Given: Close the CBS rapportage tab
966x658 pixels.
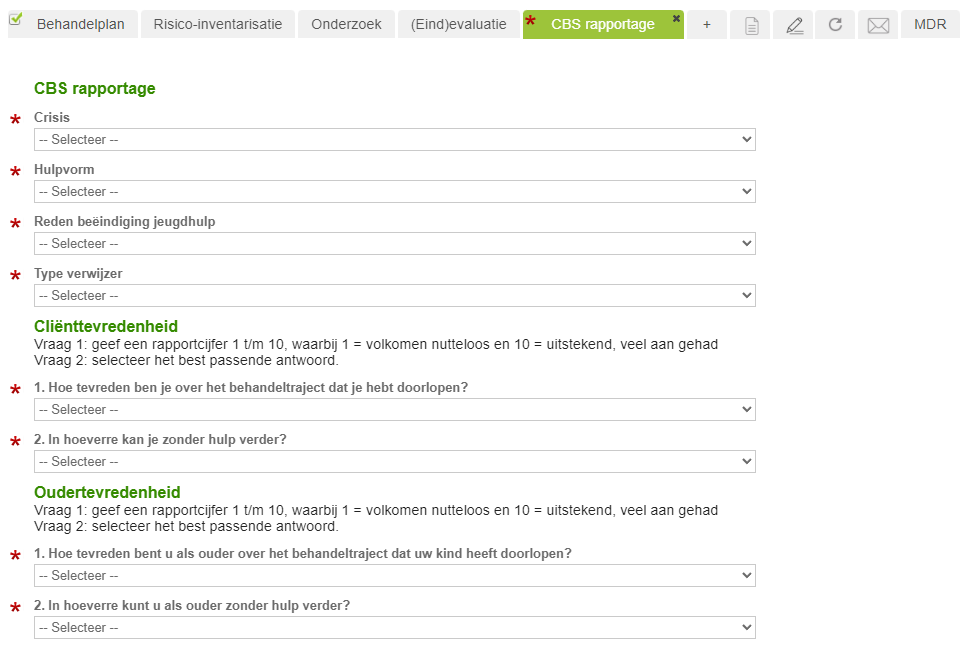Looking at the screenshot, I should [x=677, y=19].
